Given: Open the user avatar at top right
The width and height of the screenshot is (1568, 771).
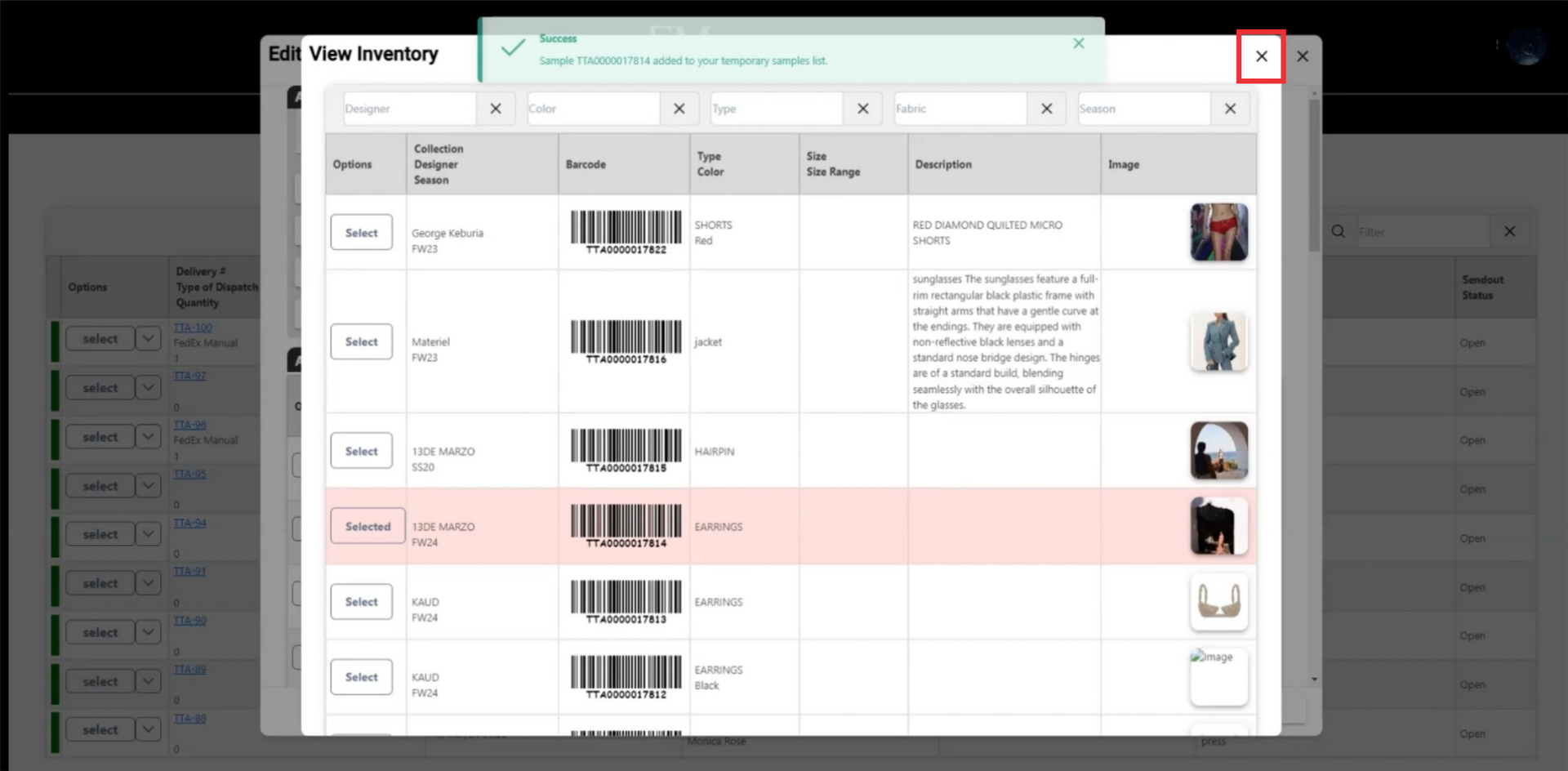Looking at the screenshot, I should point(1526,45).
